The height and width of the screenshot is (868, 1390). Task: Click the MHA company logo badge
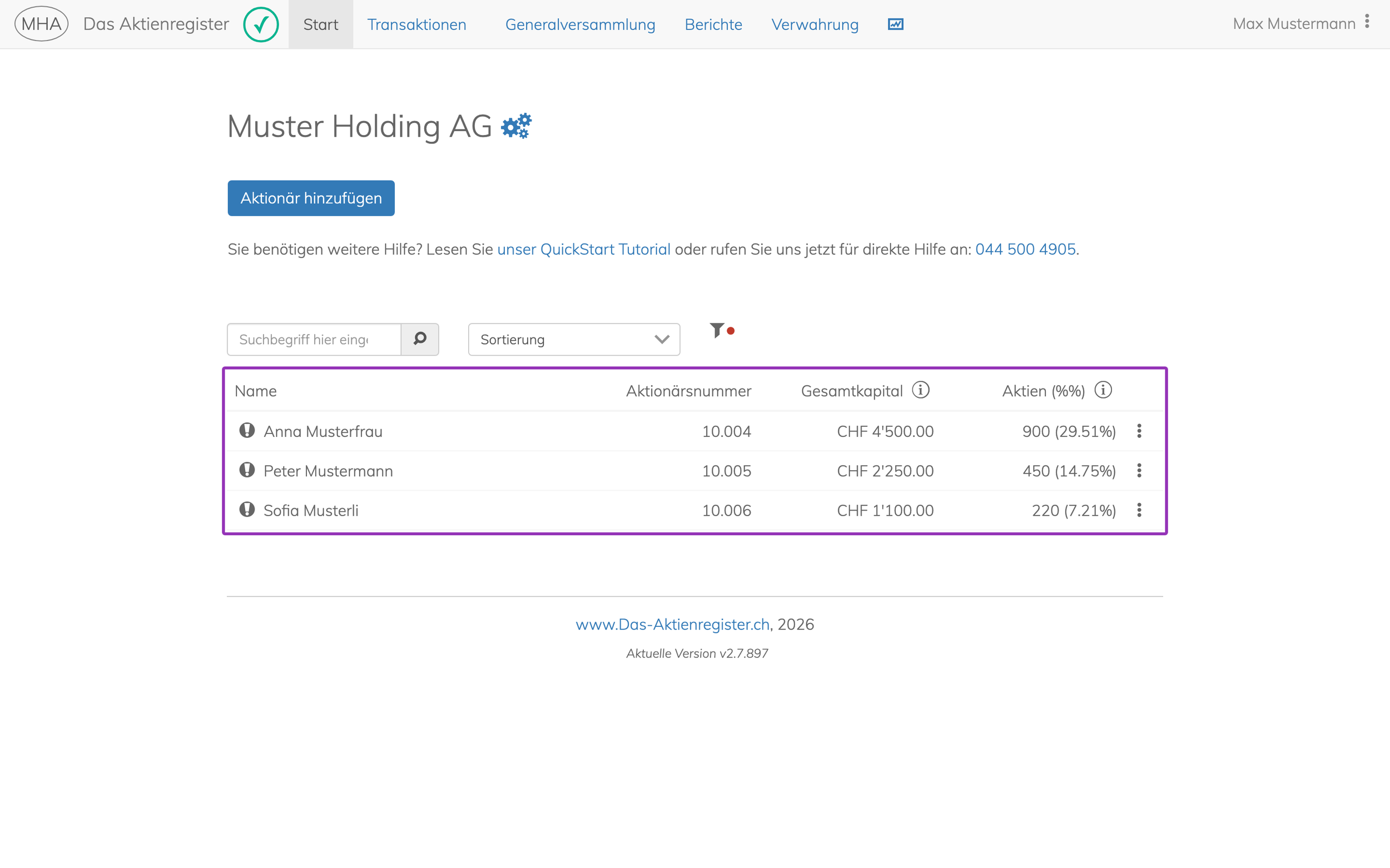click(41, 23)
